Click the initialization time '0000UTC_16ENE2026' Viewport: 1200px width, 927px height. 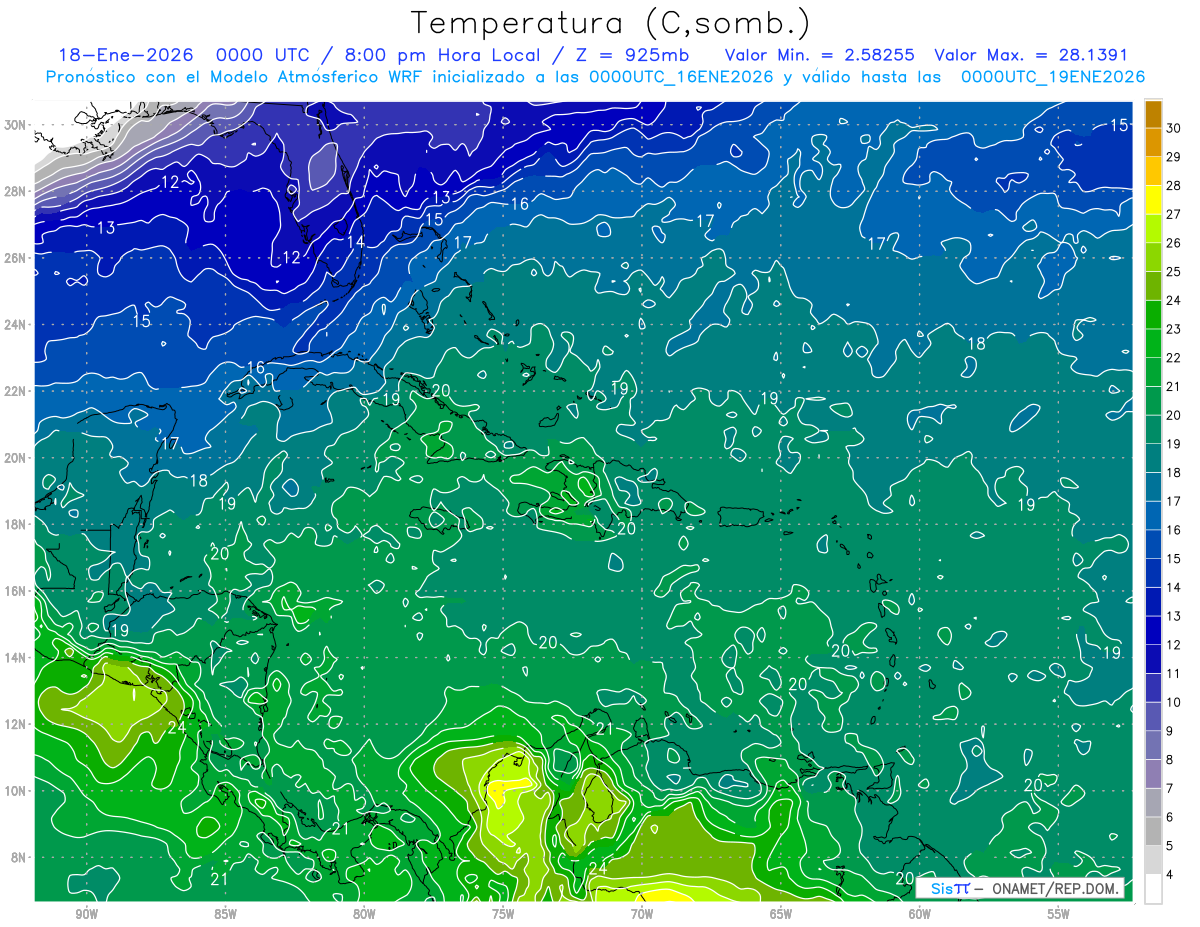tap(682, 77)
